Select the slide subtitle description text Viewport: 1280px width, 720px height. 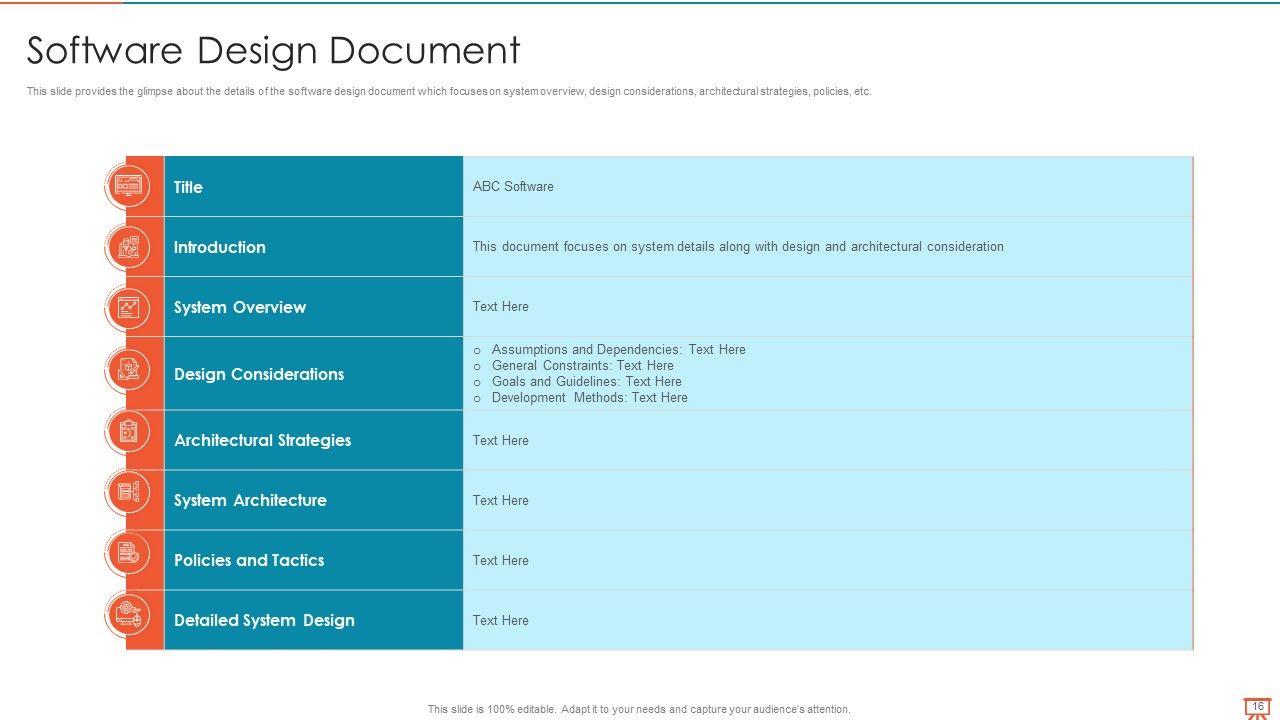(449, 91)
